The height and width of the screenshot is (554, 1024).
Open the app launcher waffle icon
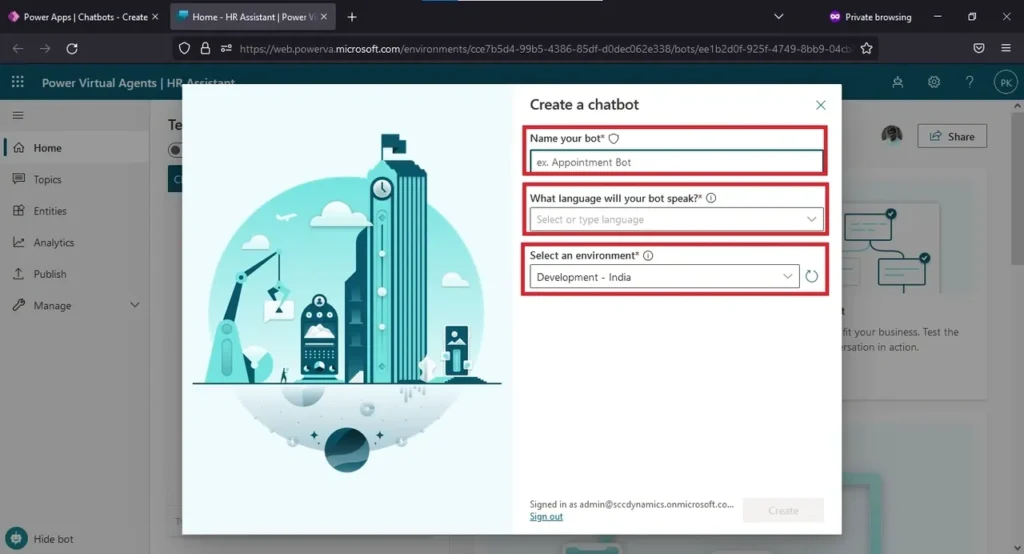pyautogui.click(x=18, y=82)
